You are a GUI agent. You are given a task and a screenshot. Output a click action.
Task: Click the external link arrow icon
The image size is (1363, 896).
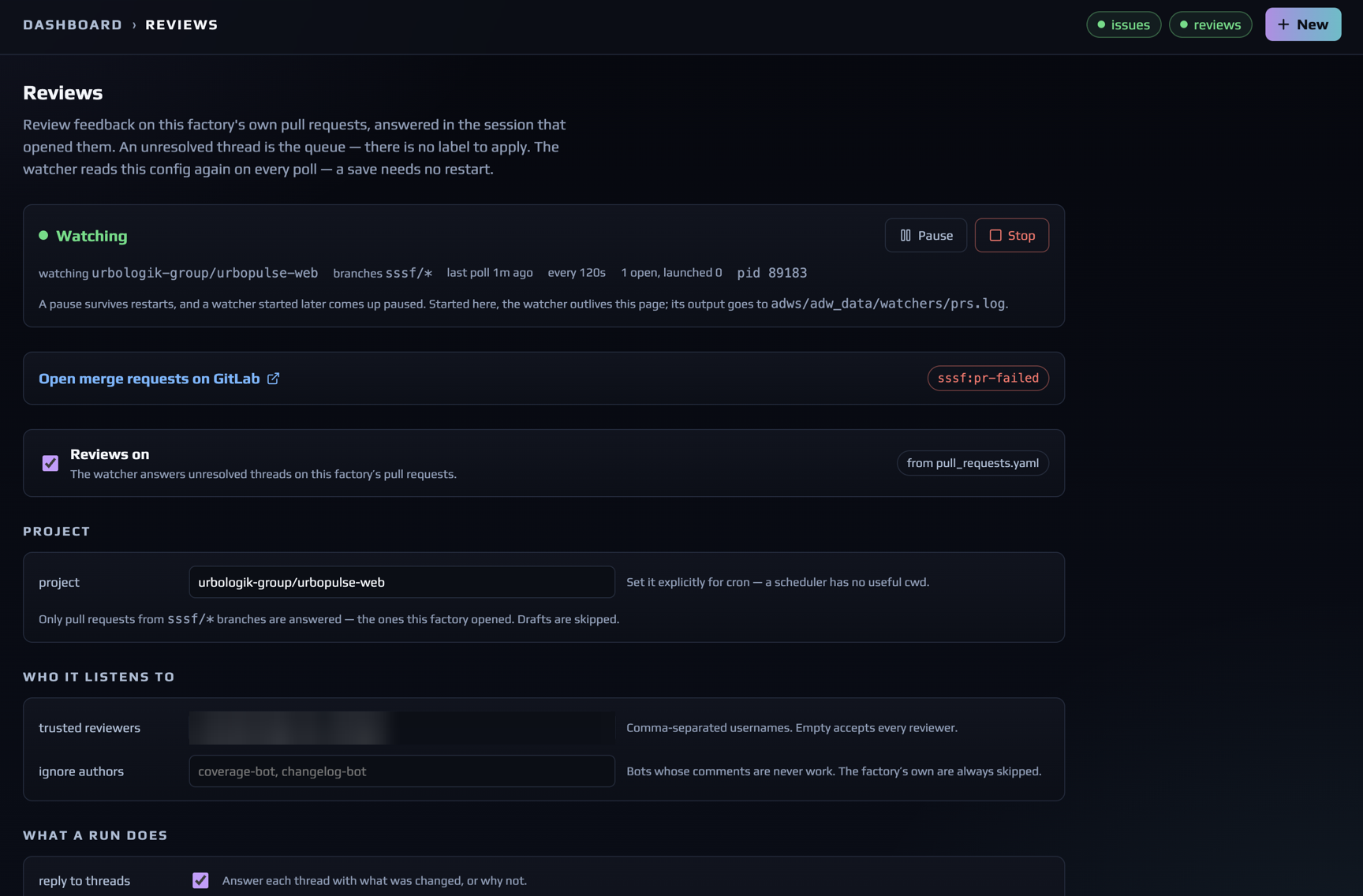[x=273, y=379]
